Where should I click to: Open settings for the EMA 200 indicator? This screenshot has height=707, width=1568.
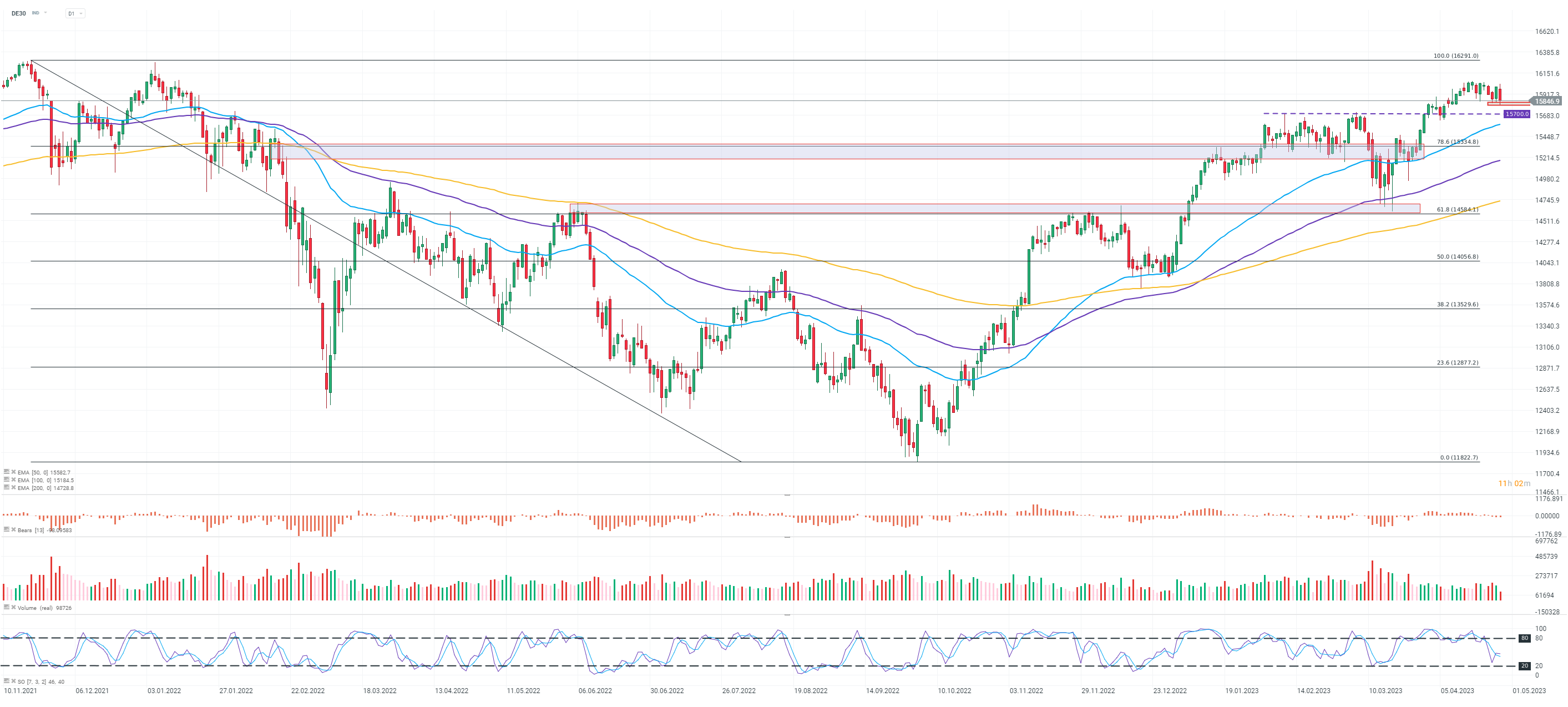click(x=6, y=488)
